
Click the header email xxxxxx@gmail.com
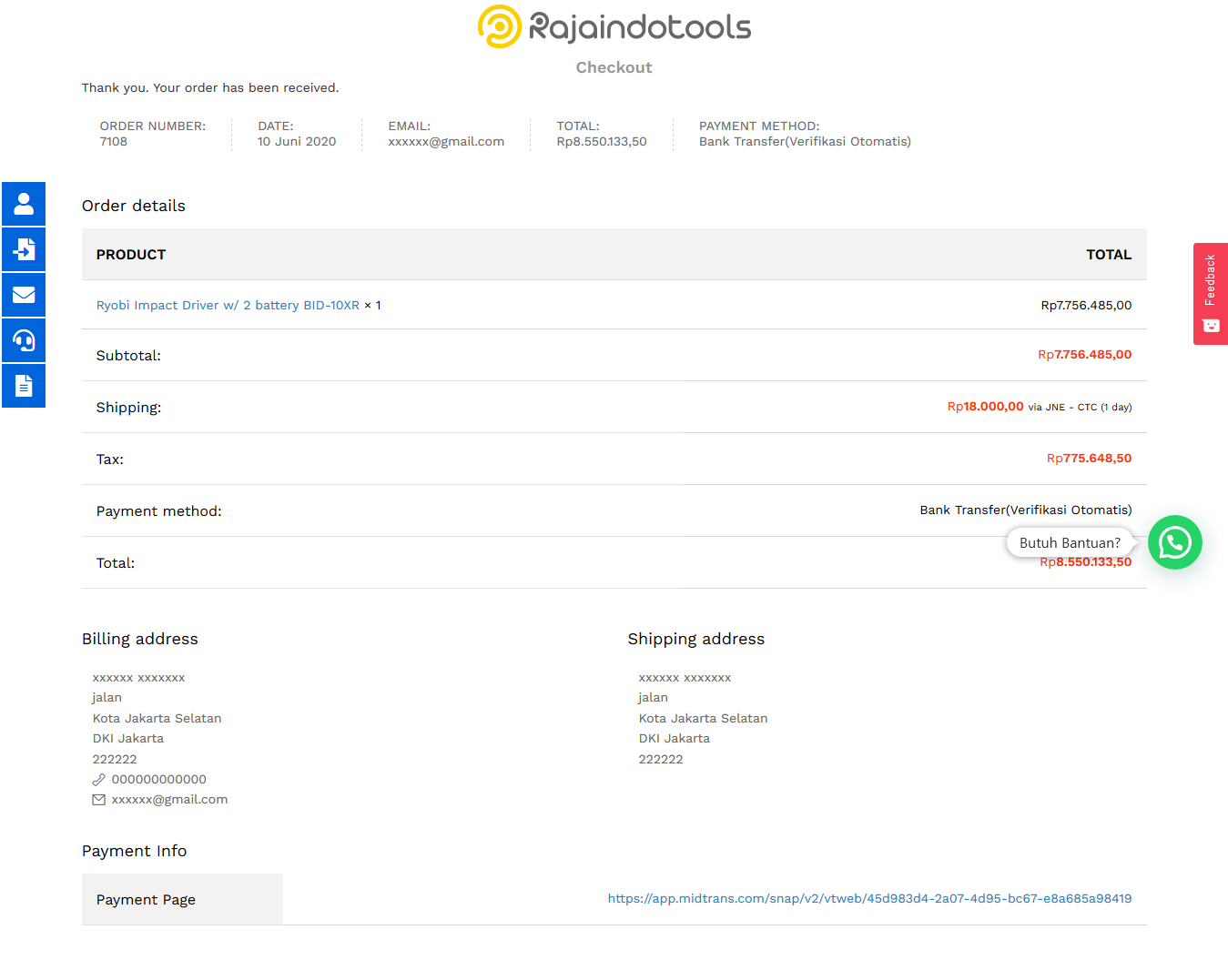446,141
